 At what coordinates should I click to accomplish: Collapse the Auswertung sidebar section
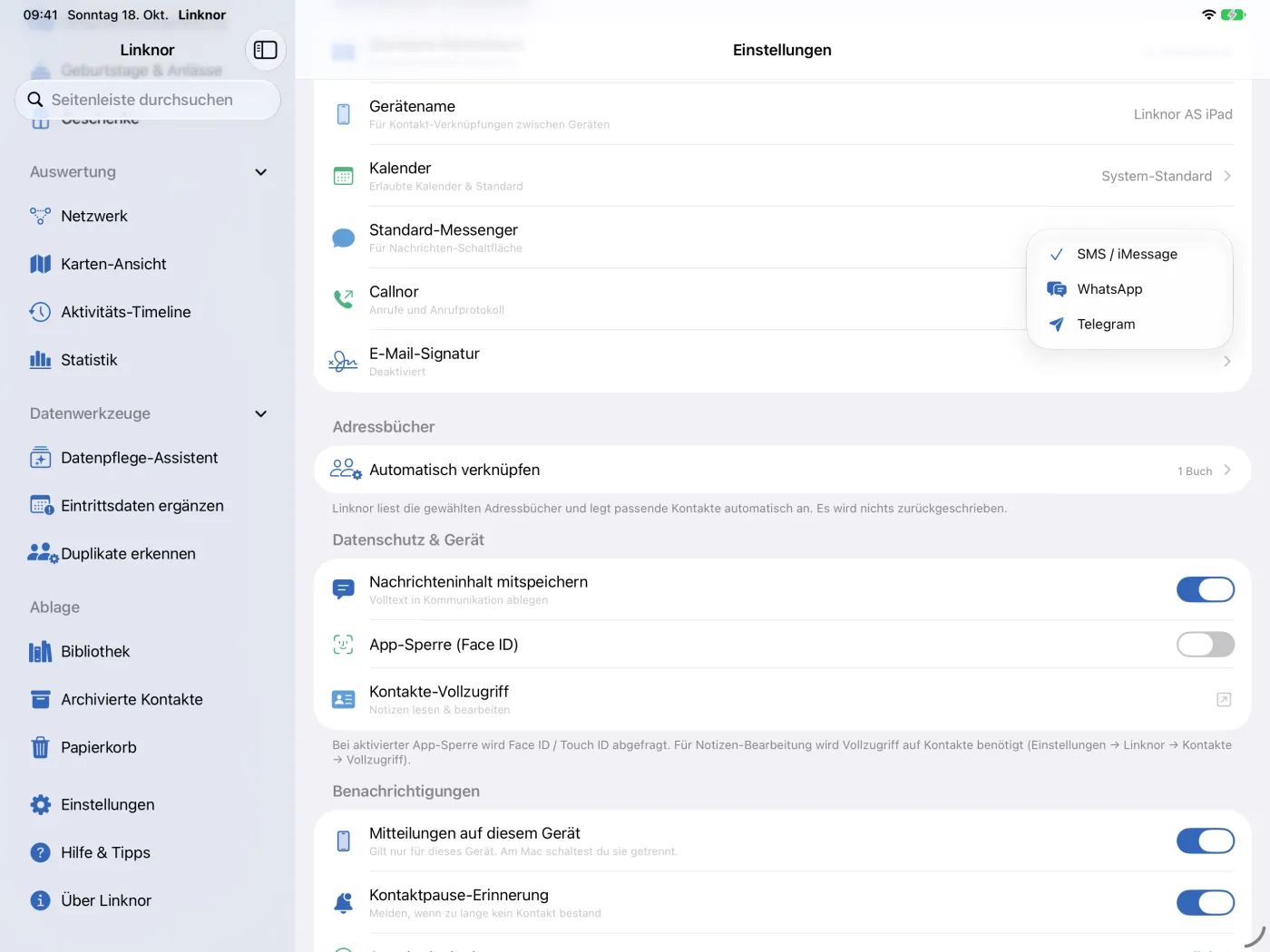tap(261, 172)
